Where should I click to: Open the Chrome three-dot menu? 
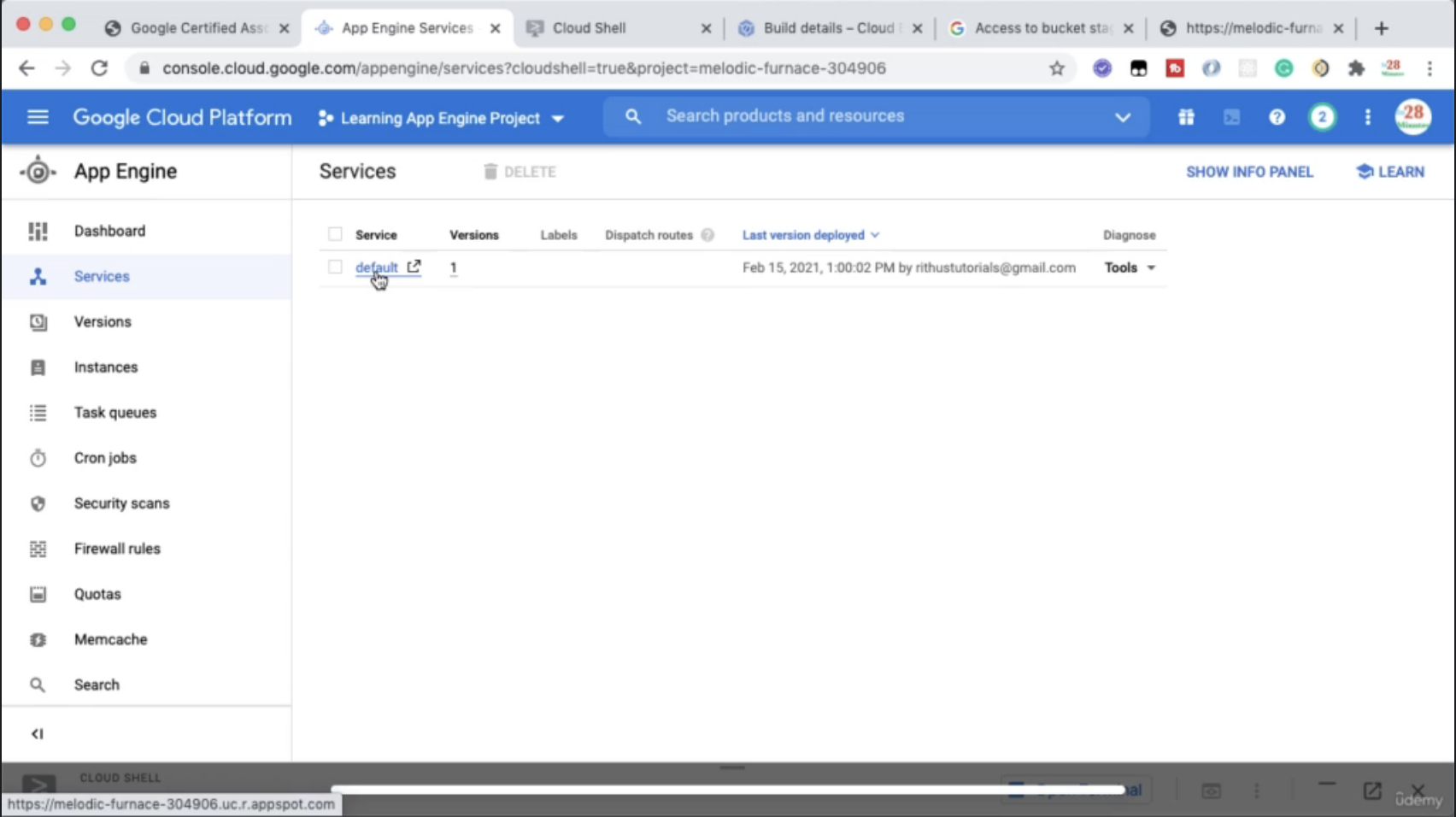click(1430, 68)
